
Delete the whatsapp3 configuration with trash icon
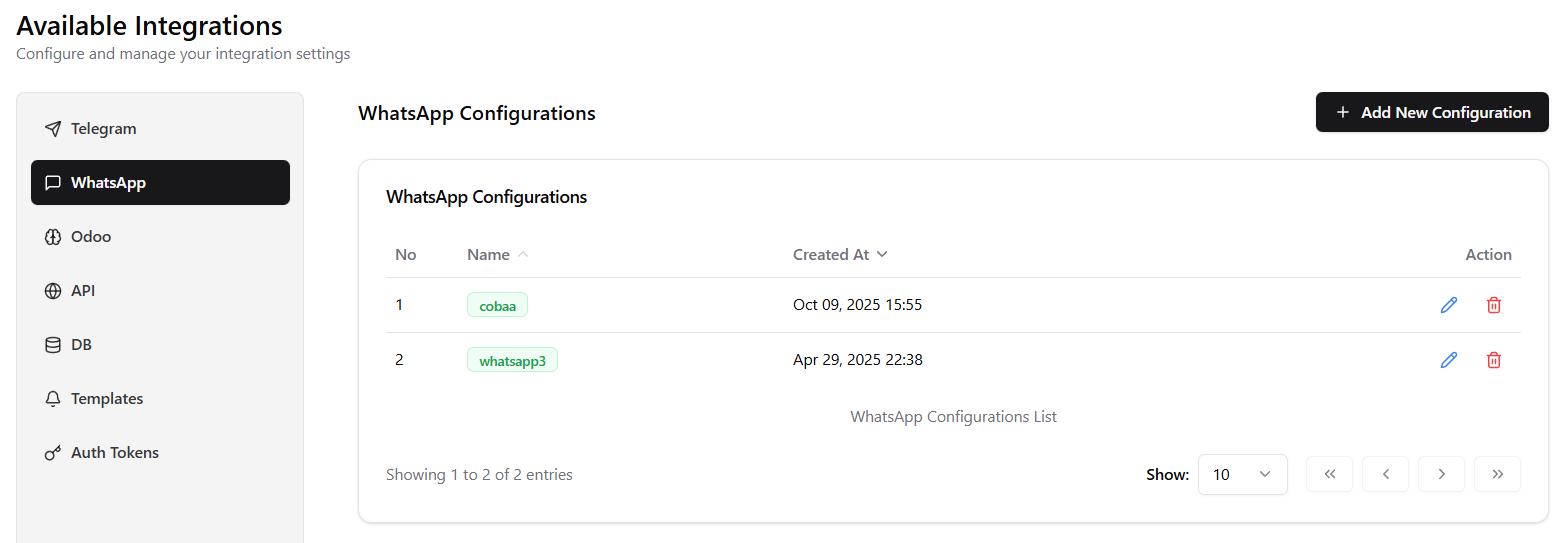pyautogui.click(x=1494, y=360)
